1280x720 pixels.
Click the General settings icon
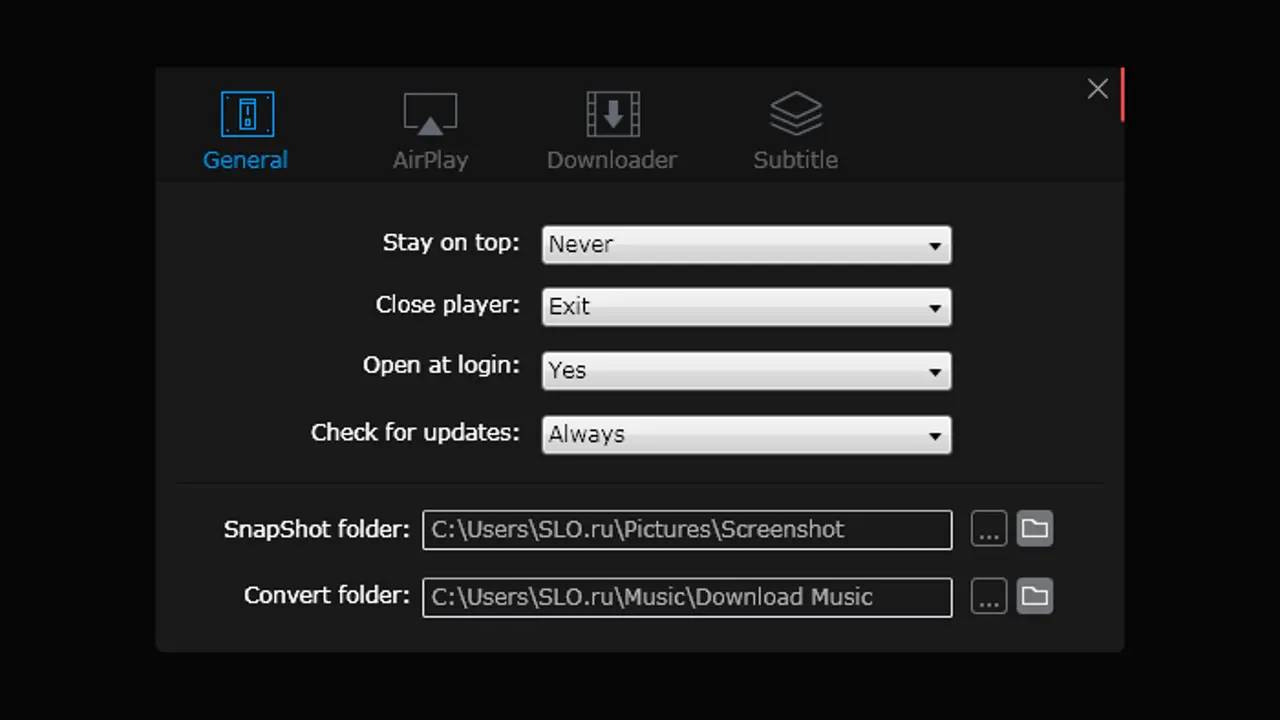[x=247, y=115]
